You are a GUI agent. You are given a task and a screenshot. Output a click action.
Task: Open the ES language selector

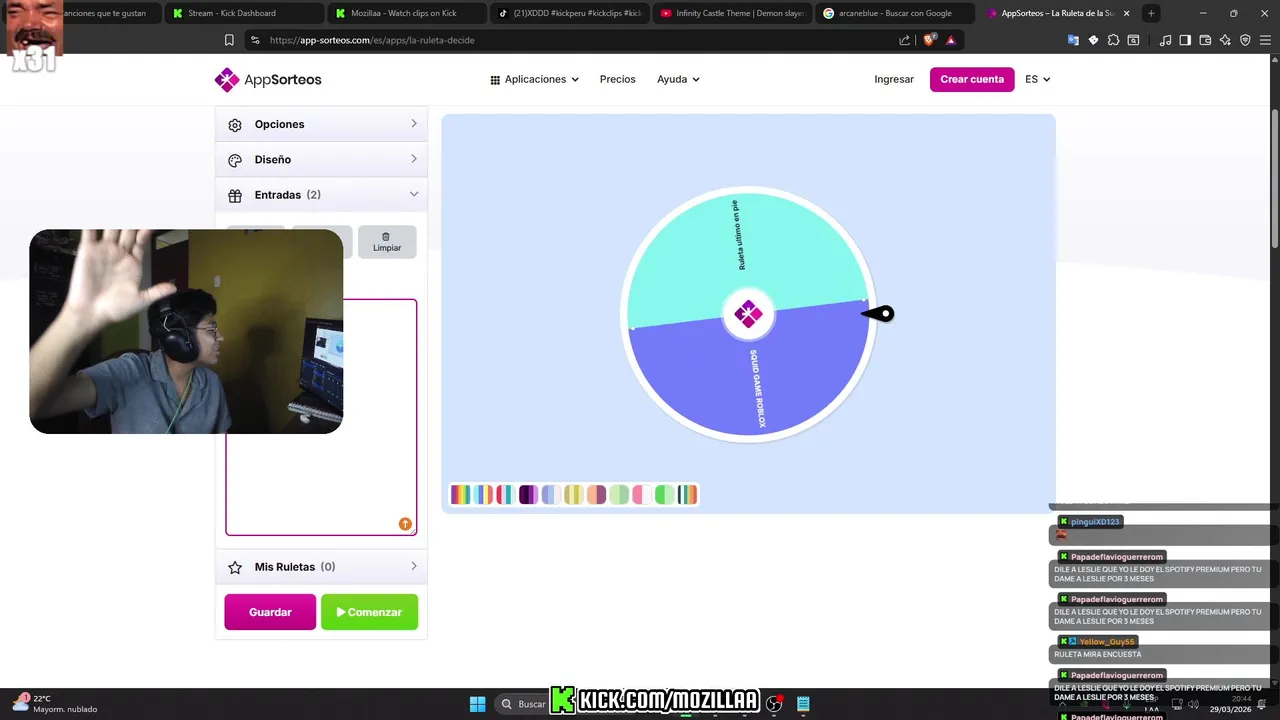pos(1038,79)
